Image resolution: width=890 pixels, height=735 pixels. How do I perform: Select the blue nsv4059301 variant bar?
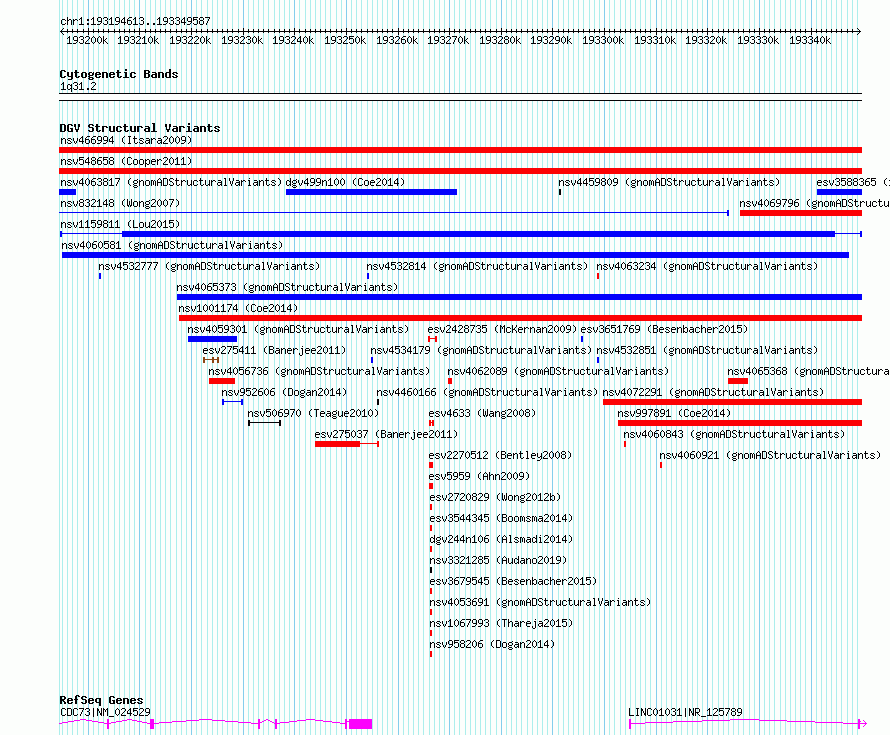pos(212,339)
